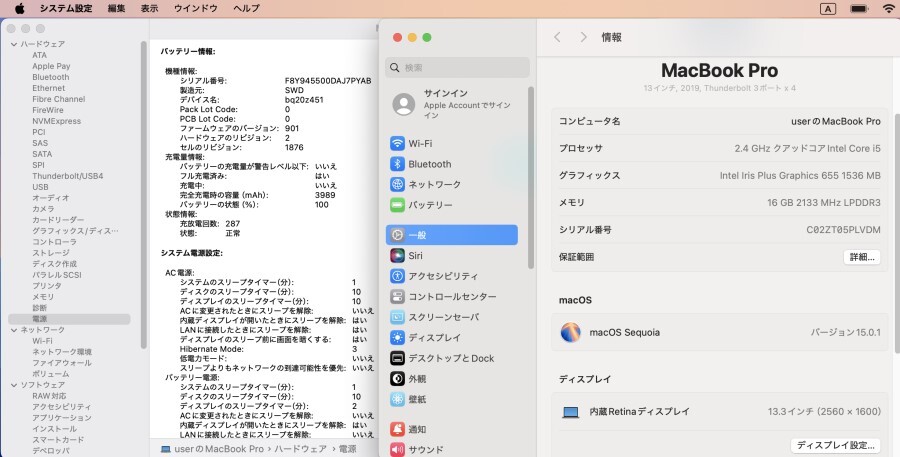This screenshot has height=457, width=900.
Task: Click the 内蔵Retinaディスプレイ laptop icon
Action: (571, 412)
